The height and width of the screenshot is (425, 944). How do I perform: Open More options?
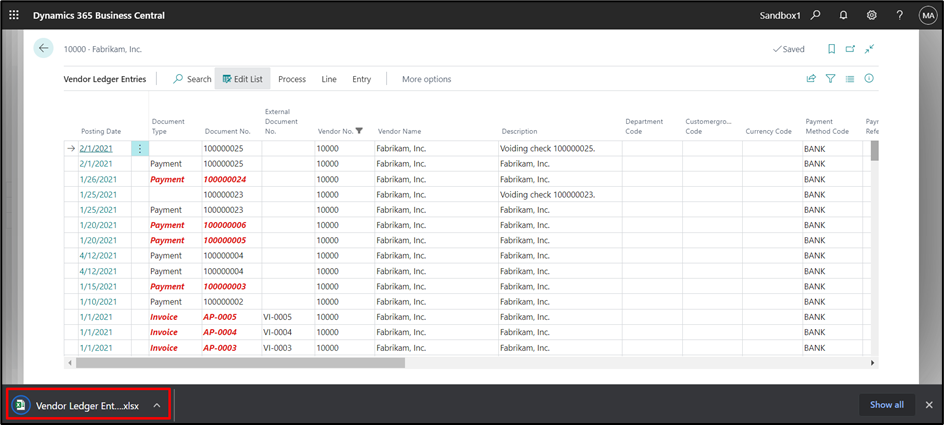click(x=426, y=79)
